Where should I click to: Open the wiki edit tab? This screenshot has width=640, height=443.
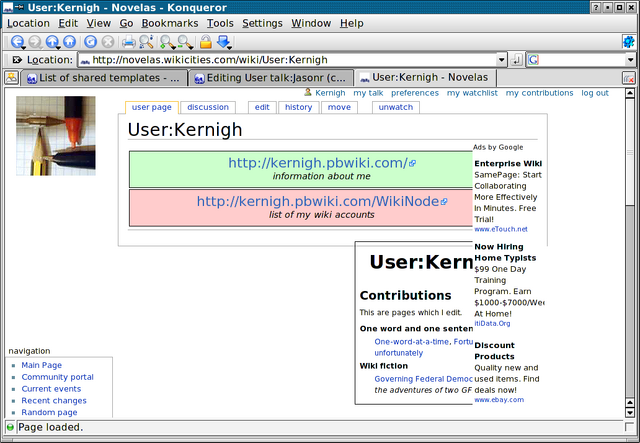click(262, 107)
